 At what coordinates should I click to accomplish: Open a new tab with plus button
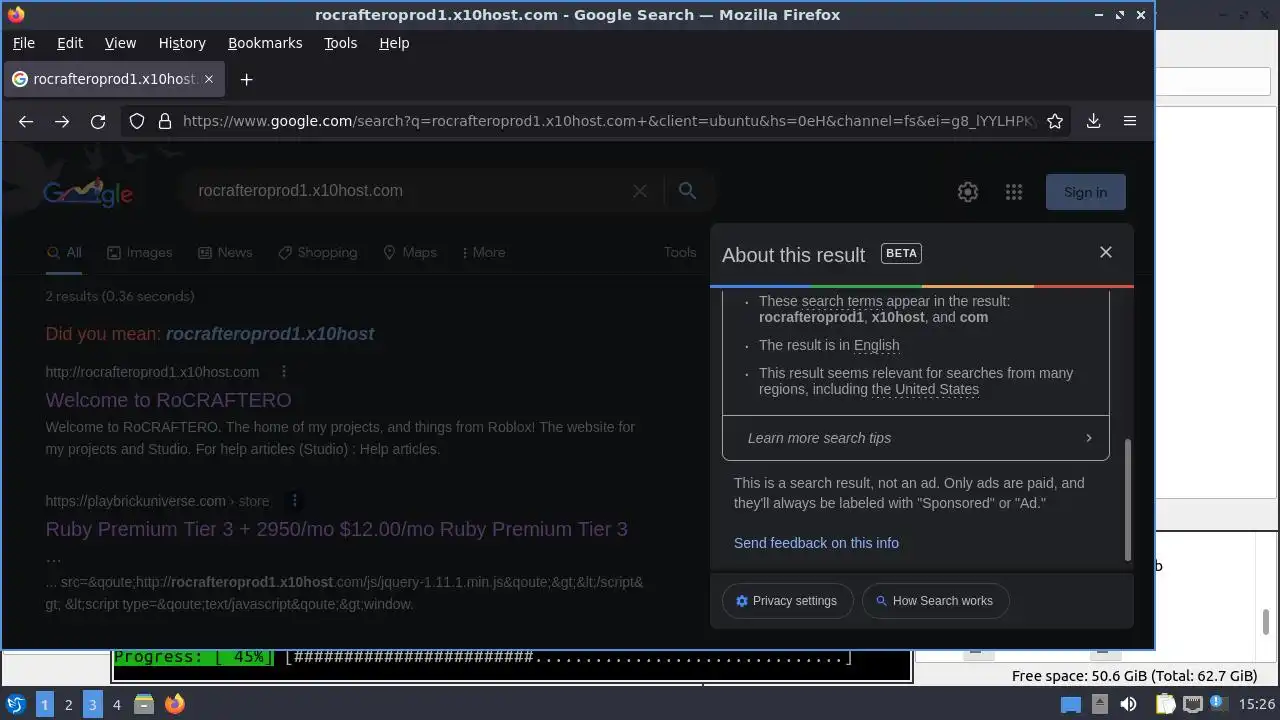tap(246, 79)
